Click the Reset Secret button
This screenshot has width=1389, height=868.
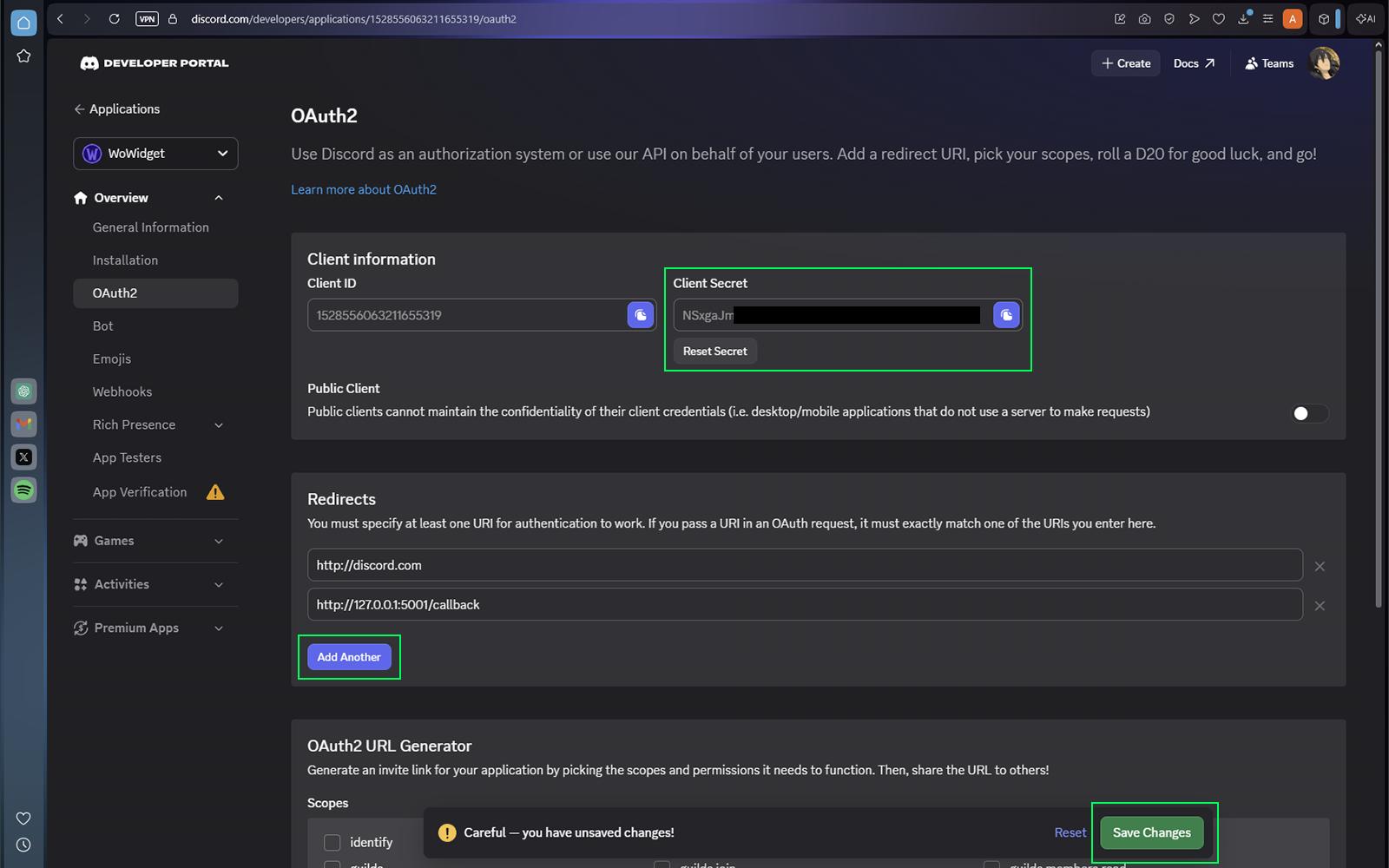point(715,352)
